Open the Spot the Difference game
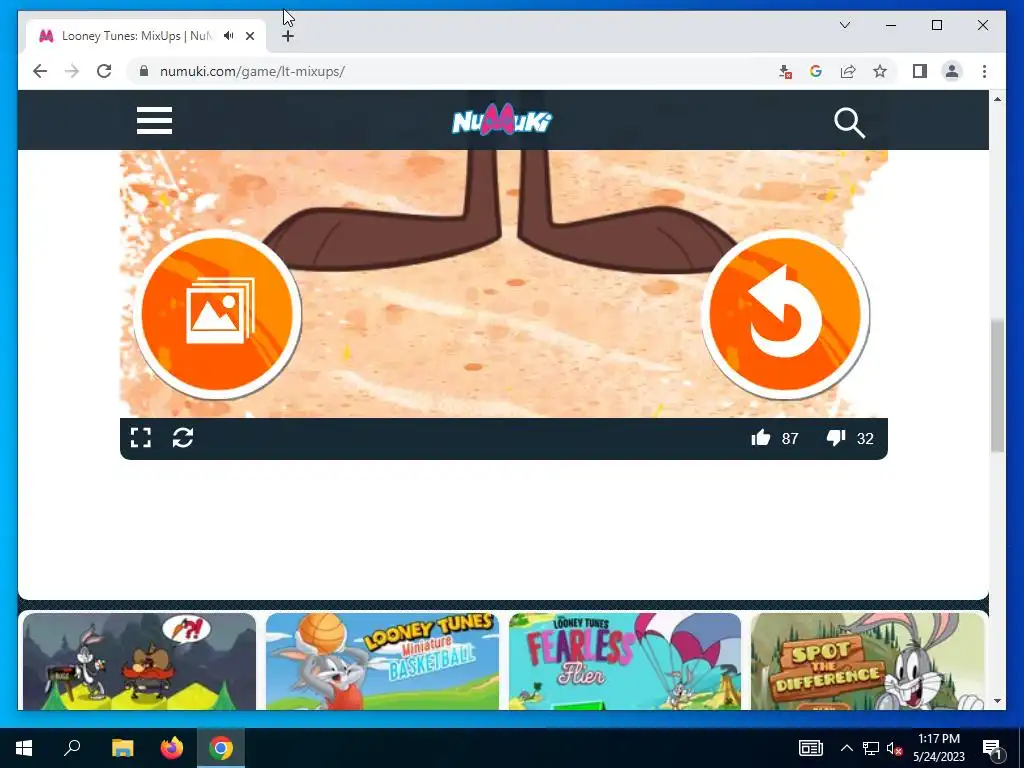 867,661
